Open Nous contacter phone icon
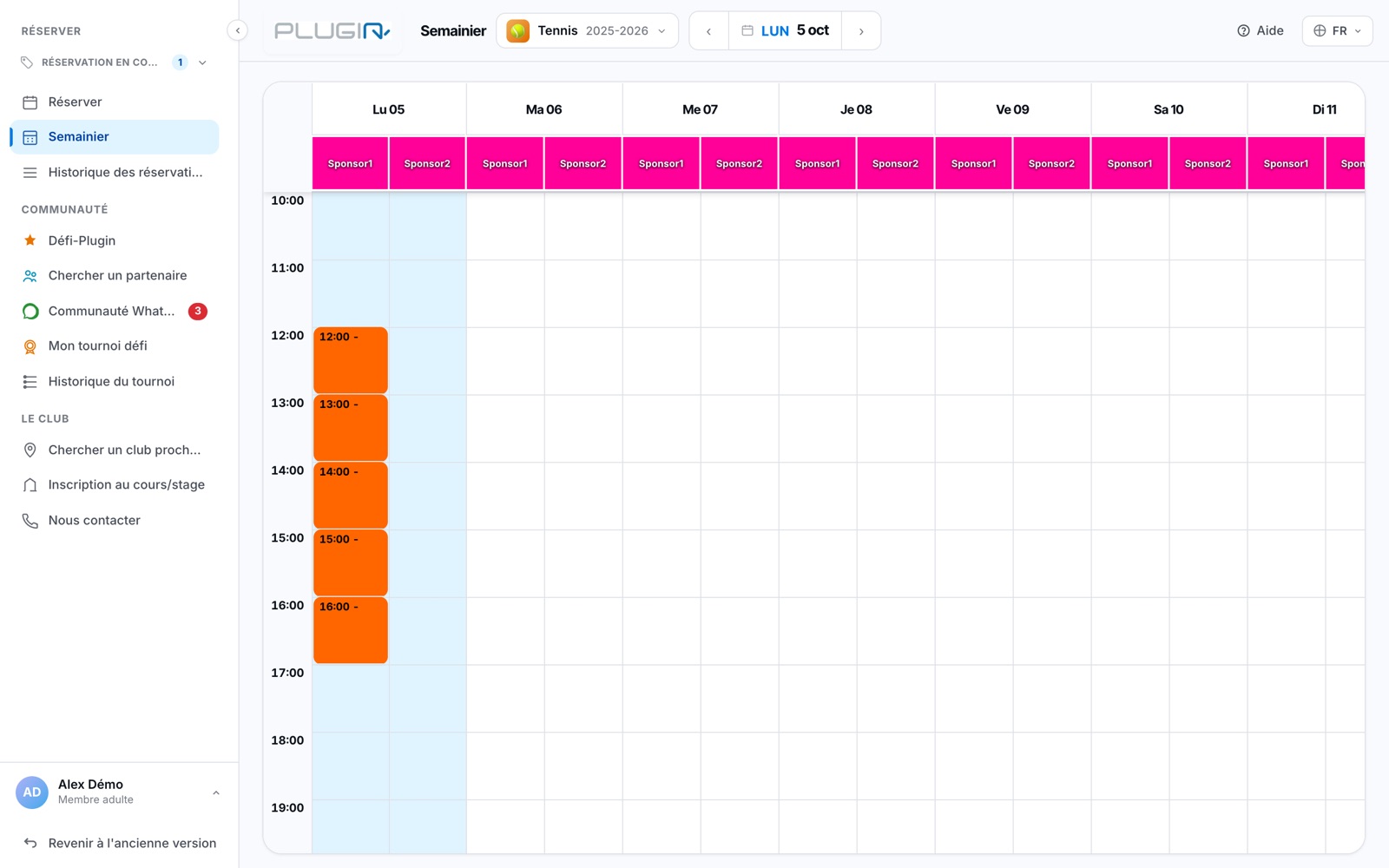The image size is (1389, 868). point(30,521)
